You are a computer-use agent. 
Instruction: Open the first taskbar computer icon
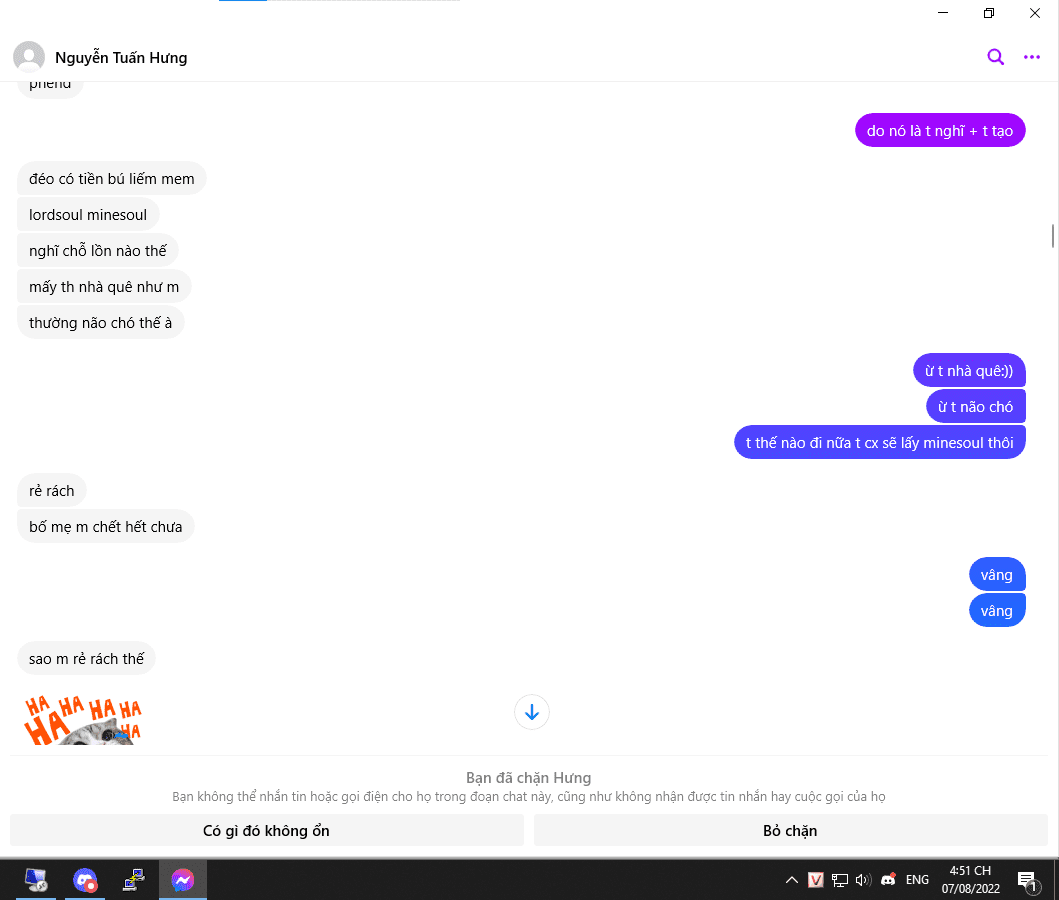point(36,880)
